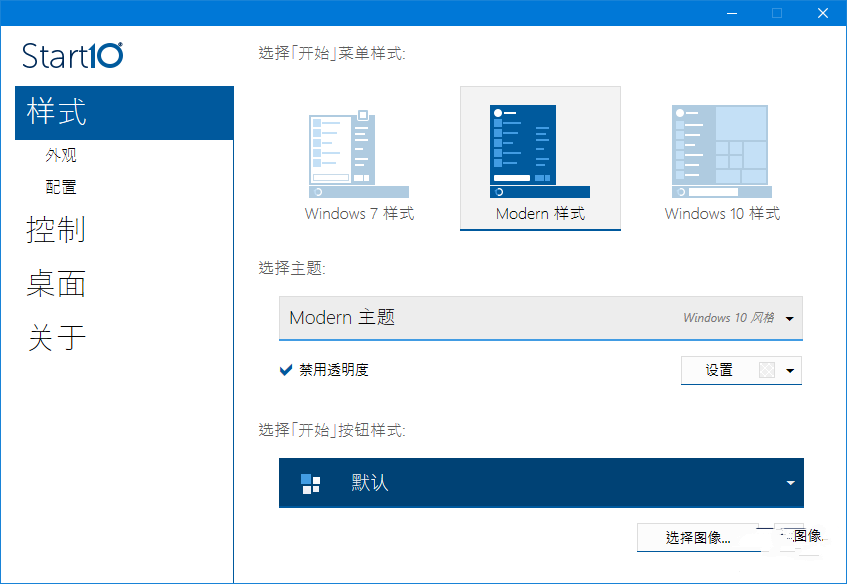The width and height of the screenshot is (847, 584).
Task: Open the 控制 section
Action: pyautogui.click(x=56, y=229)
